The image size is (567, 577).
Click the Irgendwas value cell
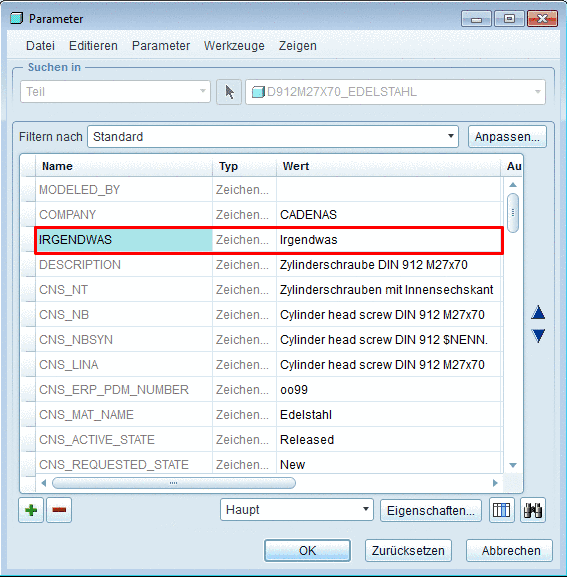tap(389, 240)
